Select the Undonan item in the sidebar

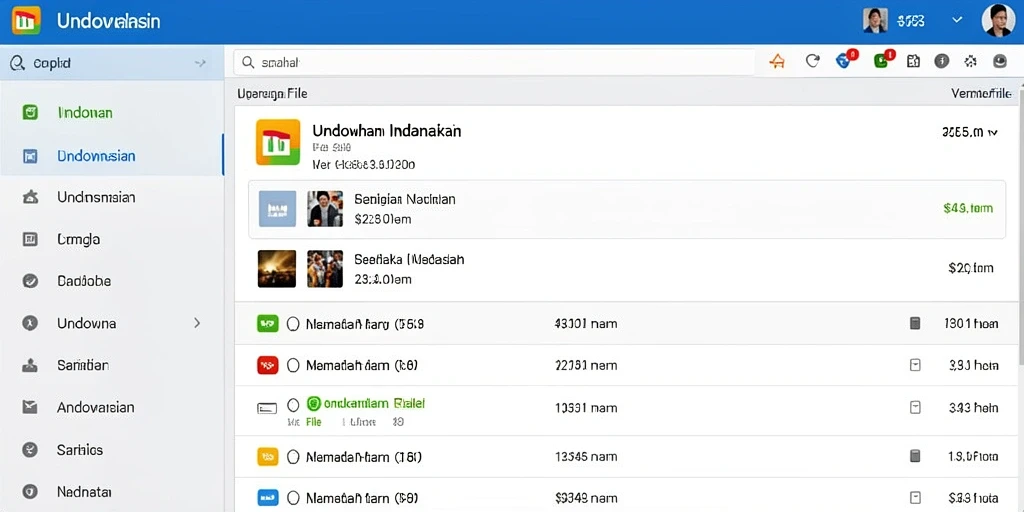112,113
